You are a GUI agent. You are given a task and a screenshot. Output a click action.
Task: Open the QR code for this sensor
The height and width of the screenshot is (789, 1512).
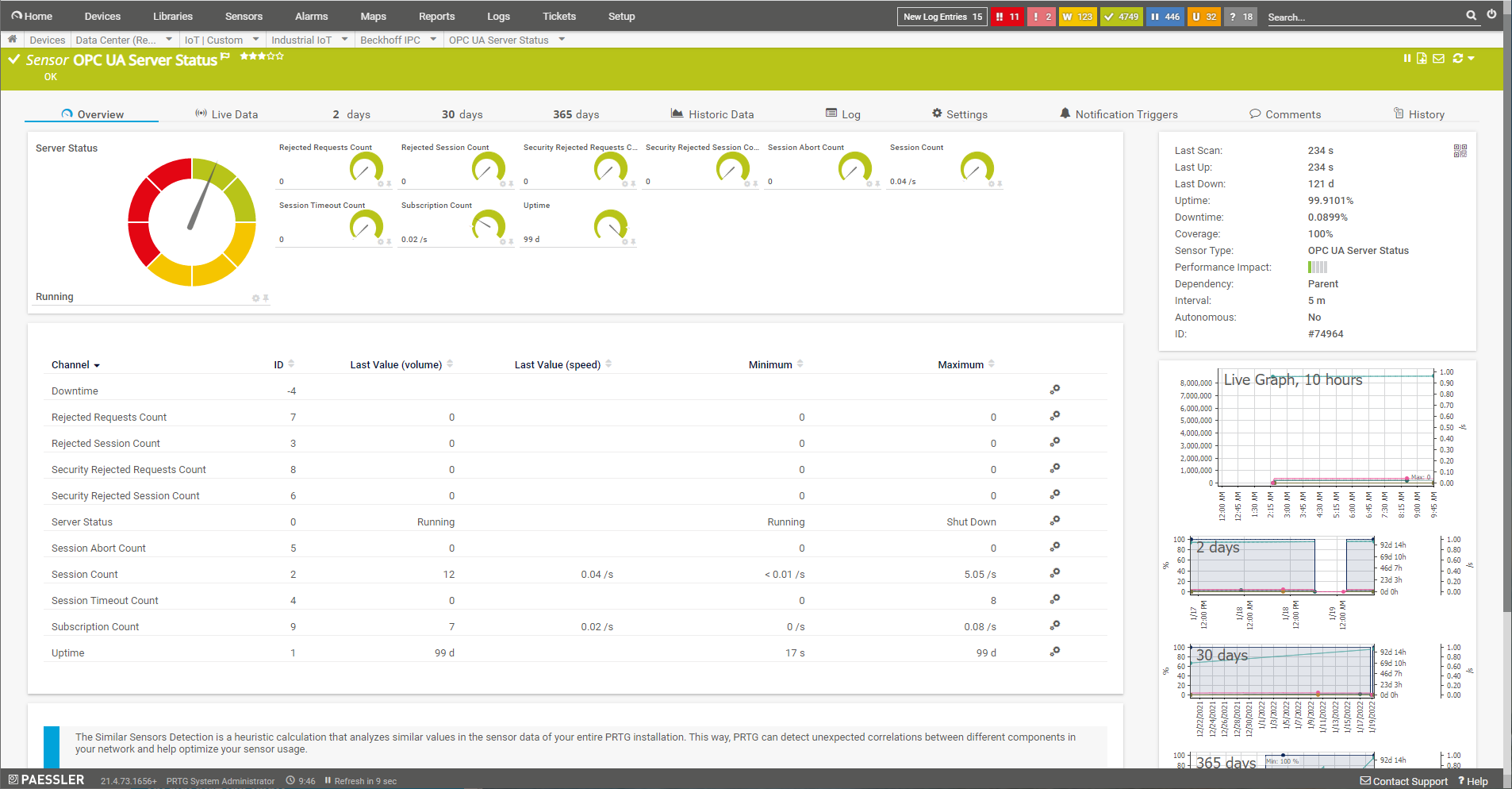click(1460, 151)
